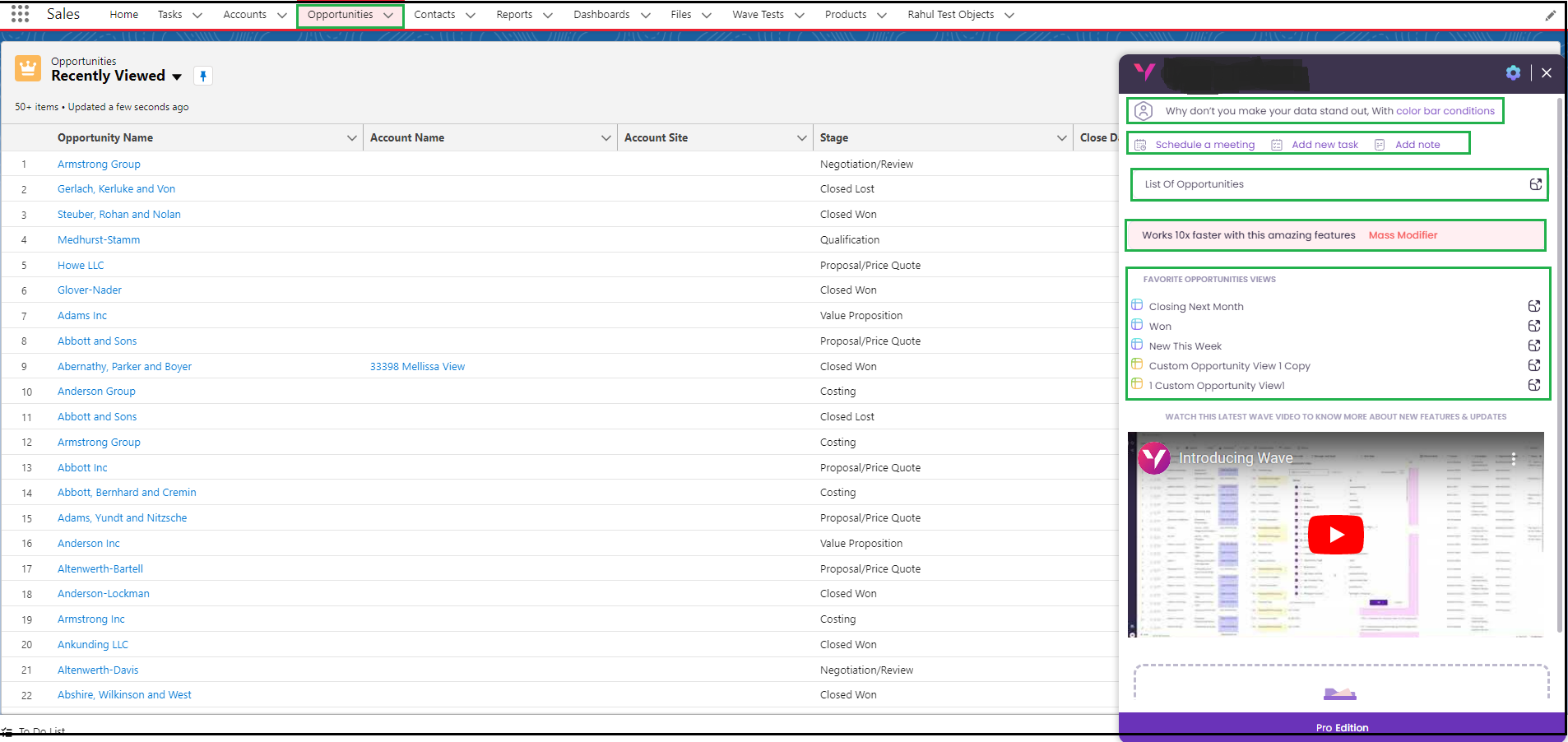
Task: Expand the Tasks tab dropdown arrow
Action: (x=197, y=15)
